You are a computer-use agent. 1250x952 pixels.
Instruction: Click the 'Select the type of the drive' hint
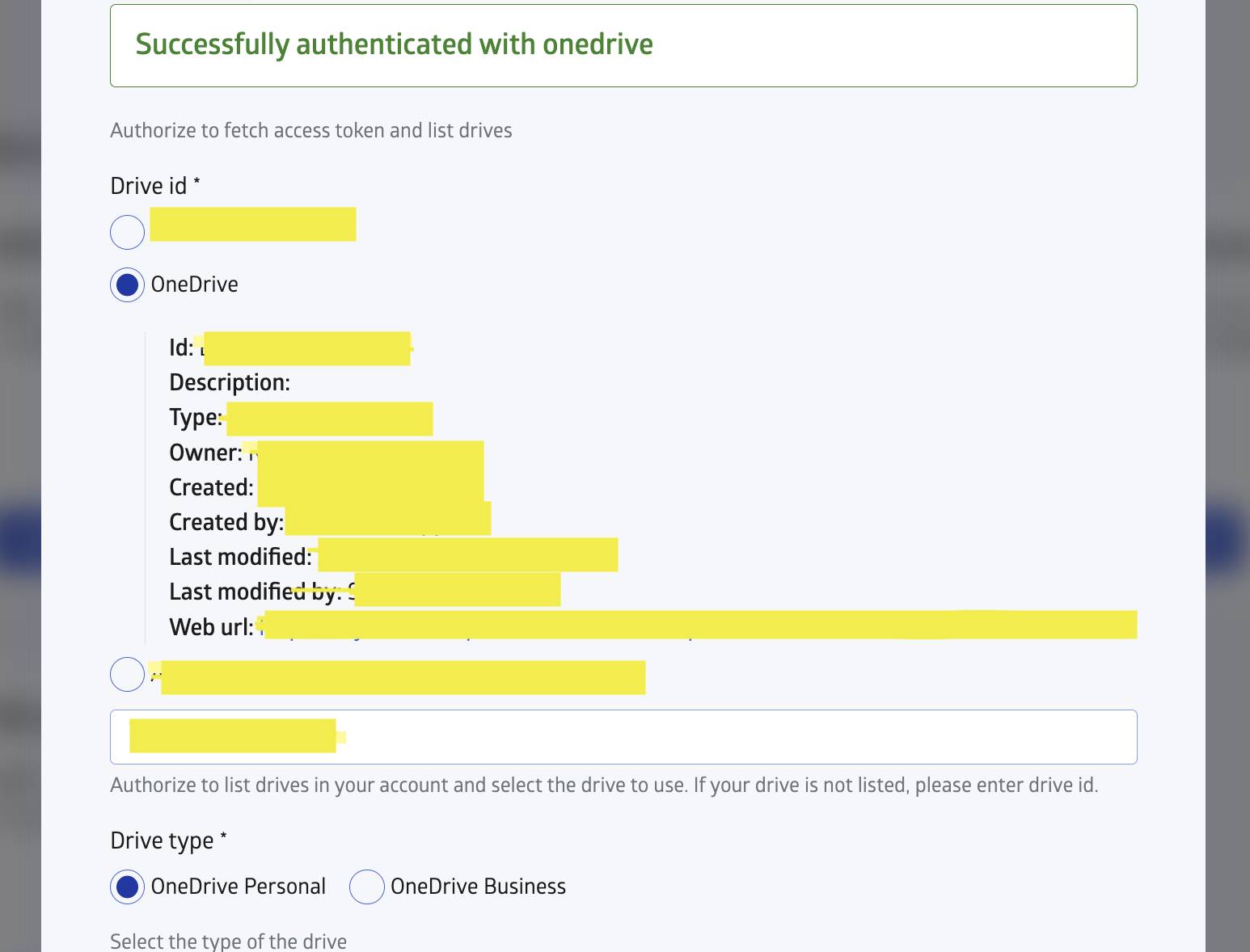(x=229, y=941)
